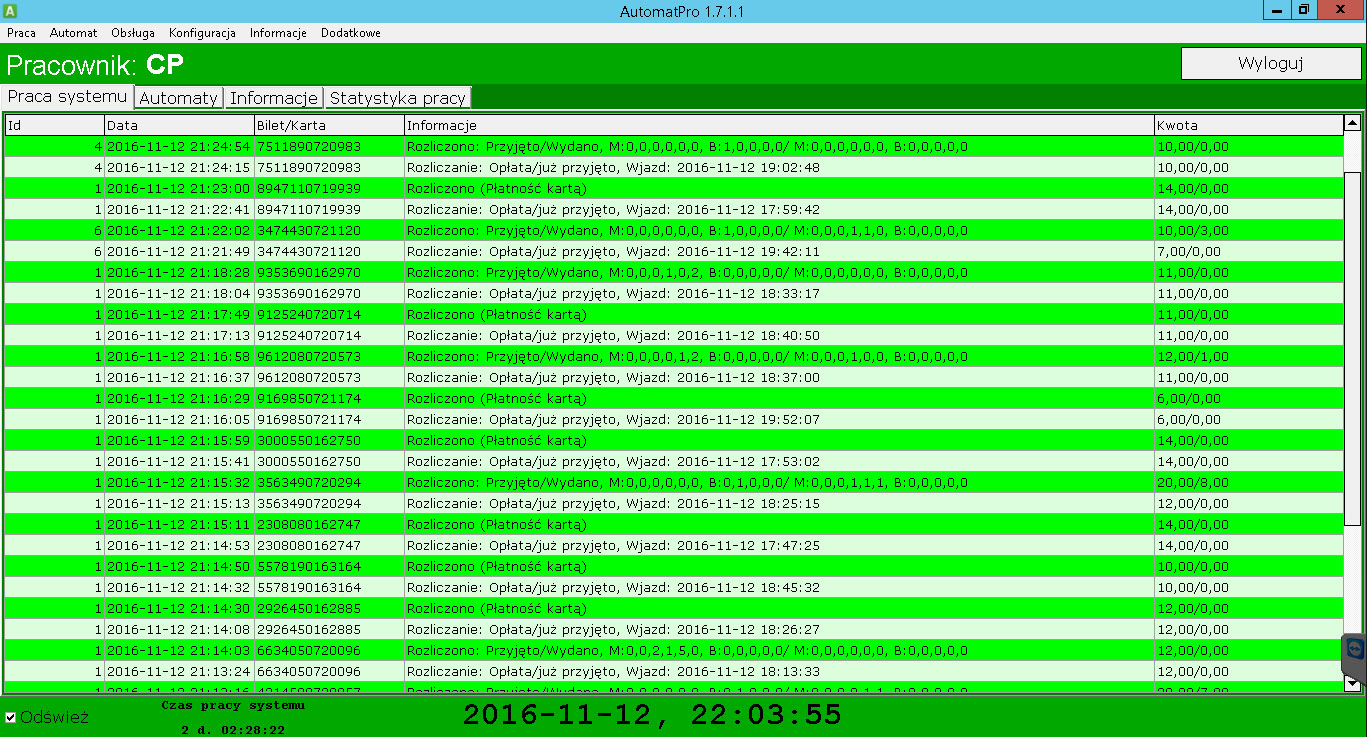
Task: Open the Obsługa menu
Action: [132, 32]
